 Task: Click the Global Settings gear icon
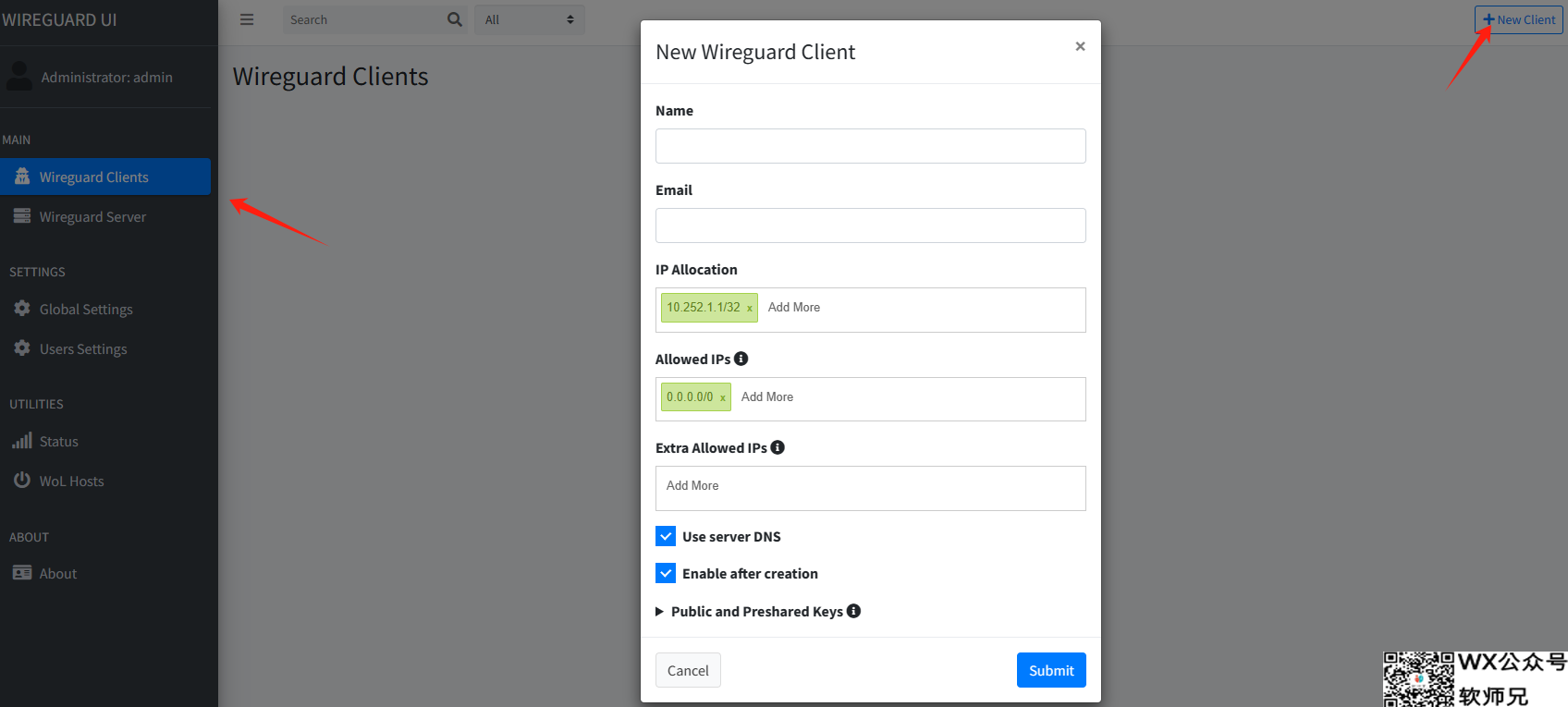pos(22,309)
